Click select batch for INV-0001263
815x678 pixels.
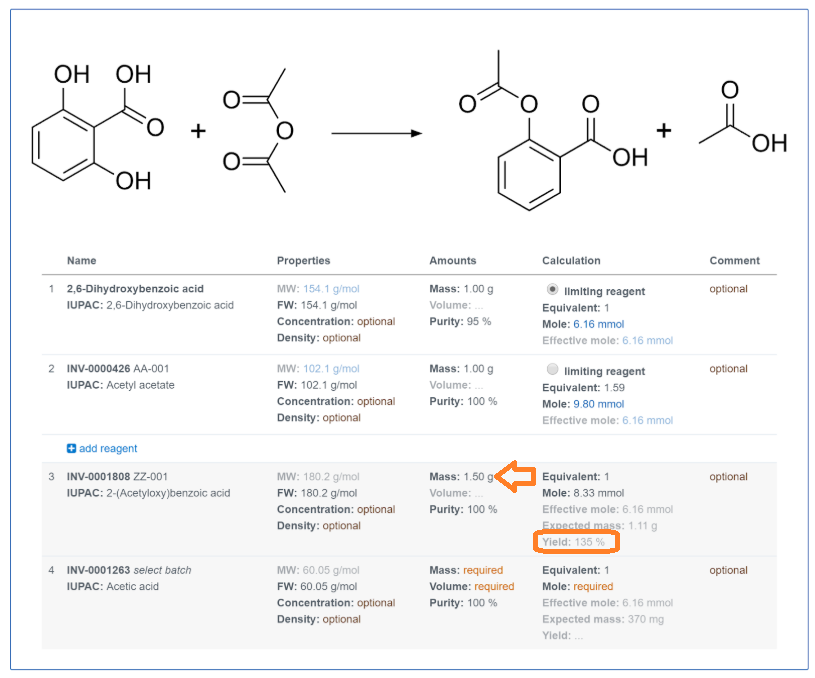point(162,570)
